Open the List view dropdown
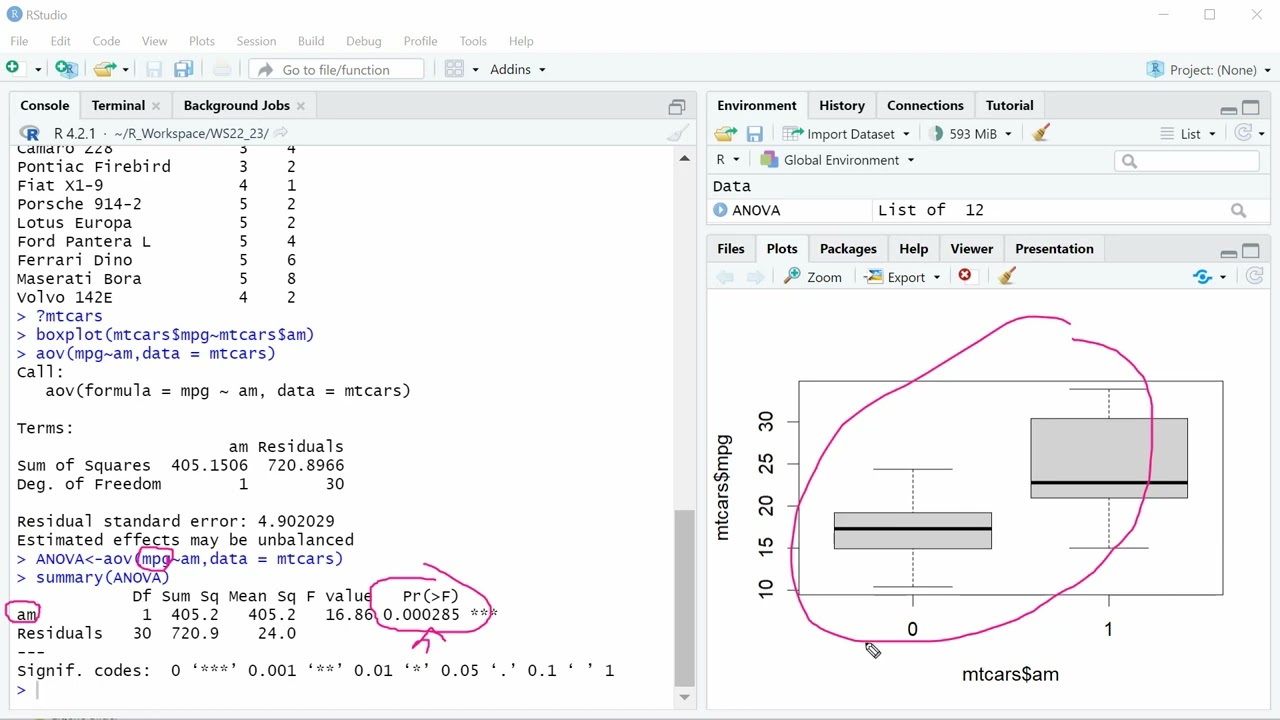 click(1188, 133)
